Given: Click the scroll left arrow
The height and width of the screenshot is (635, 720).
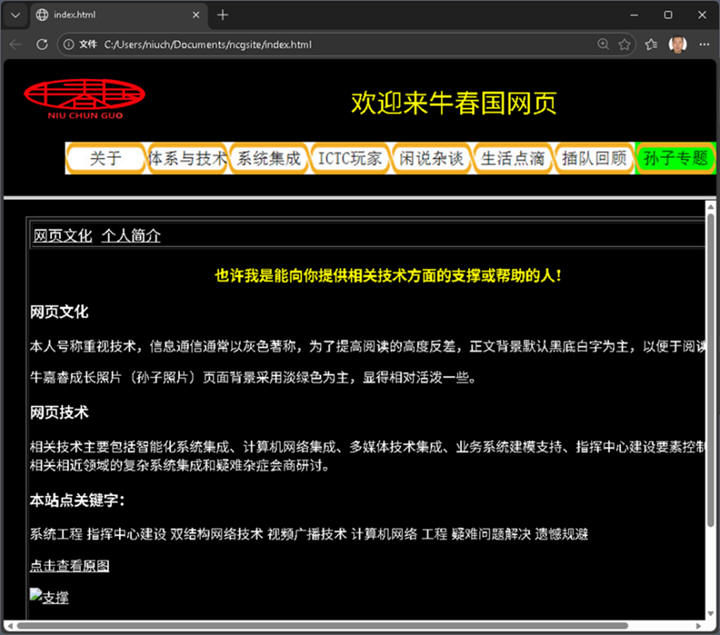Looking at the screenshot, I should 10,626.
